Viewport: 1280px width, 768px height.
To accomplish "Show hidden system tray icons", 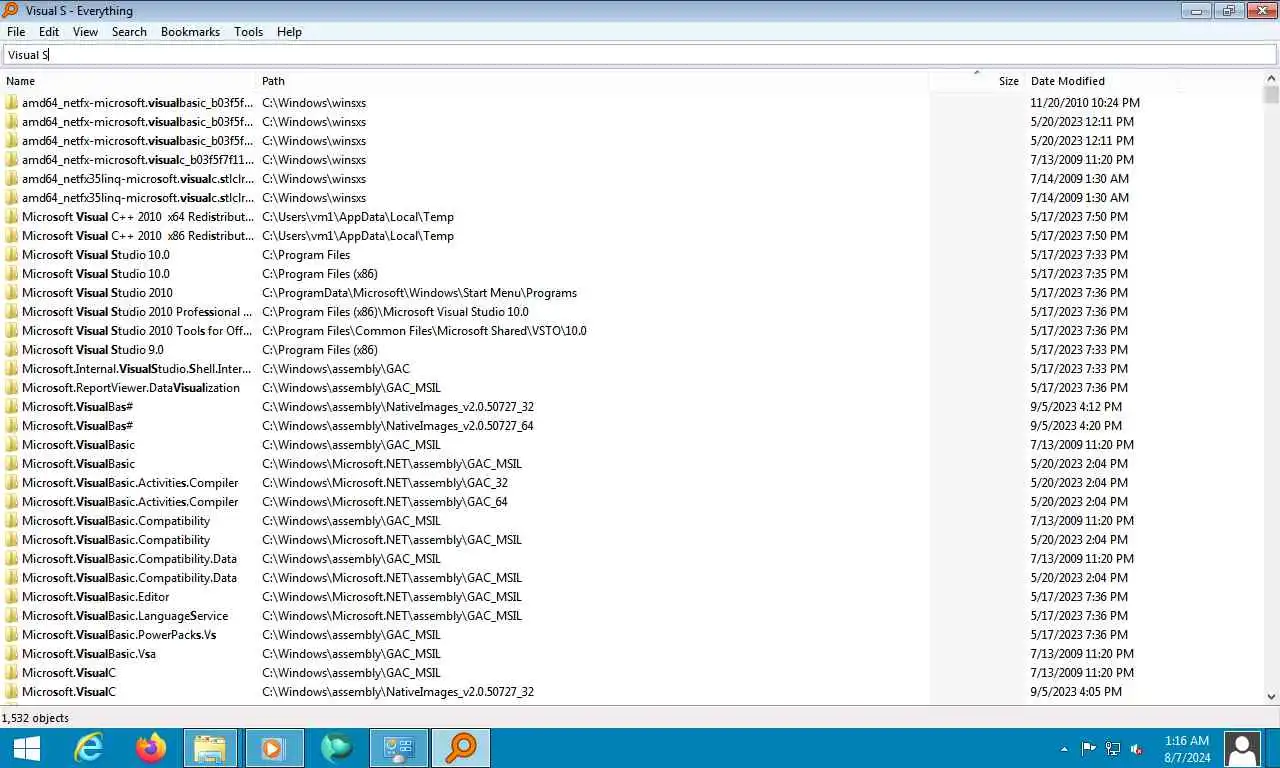I will coord(1064,748).
